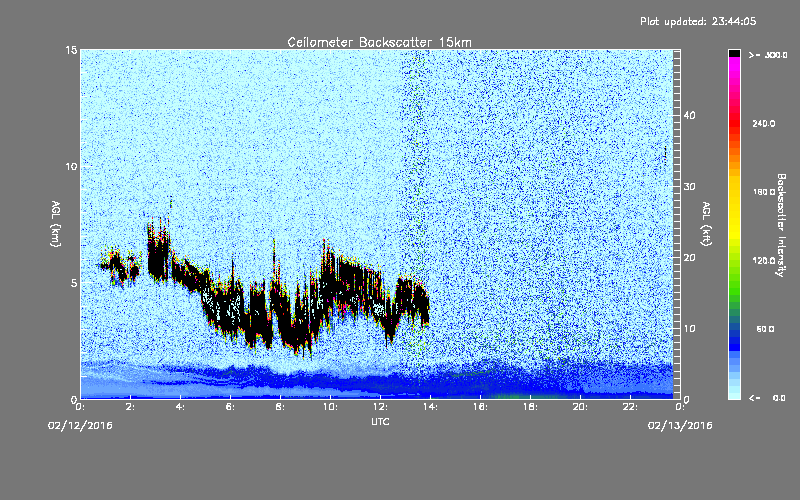Click the yellow band of the colorbar near 180.0
Image resolution: width=800 pixels, height=500 pixels.
(x=734, y=194)
